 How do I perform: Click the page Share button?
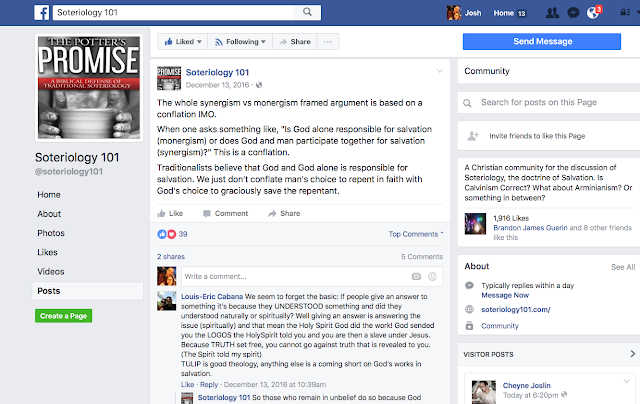coord(295,42)
